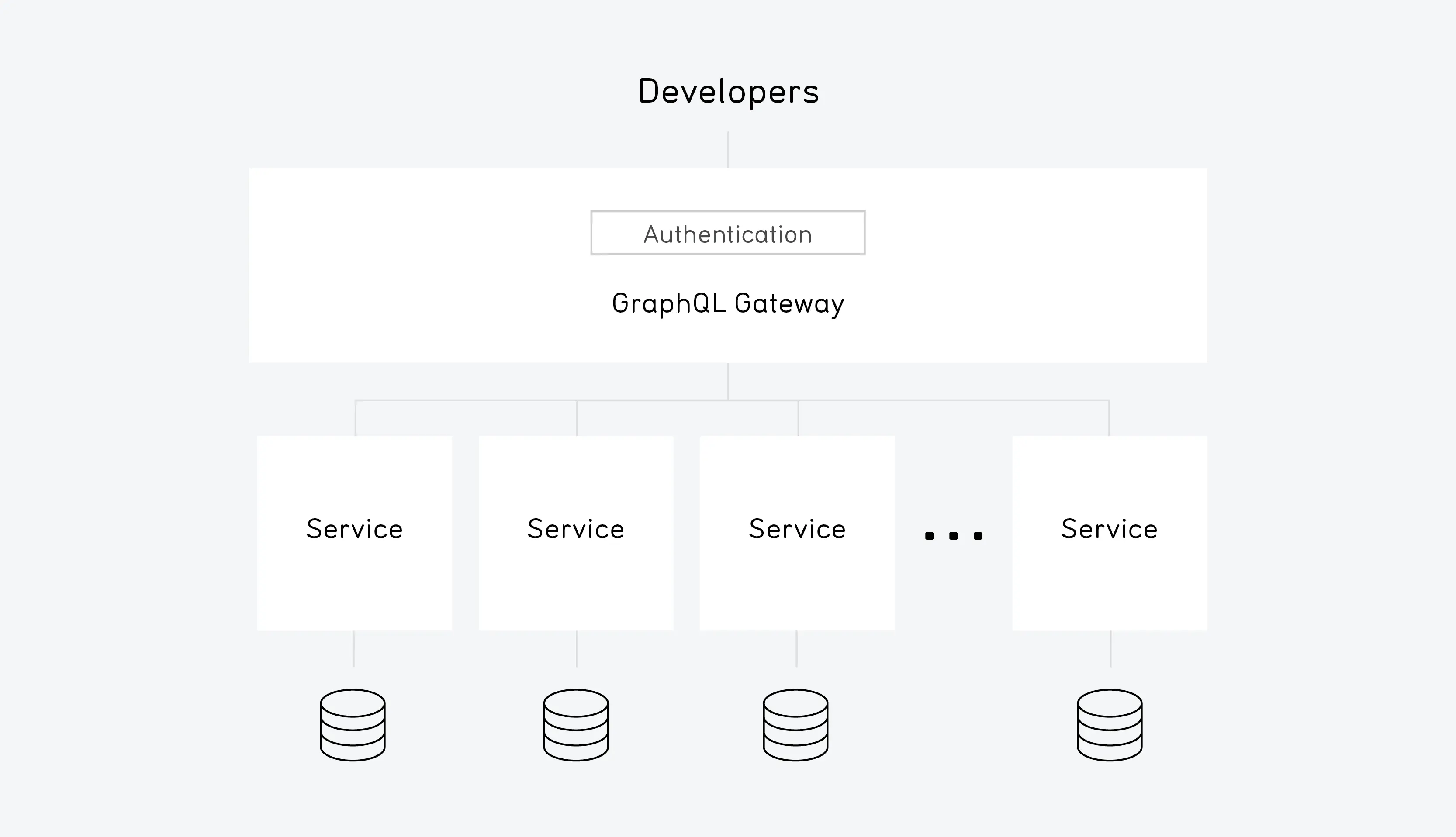1456x837 pixels.
Task: Select the rightmost Service box
Action: tap(1110, 533)
